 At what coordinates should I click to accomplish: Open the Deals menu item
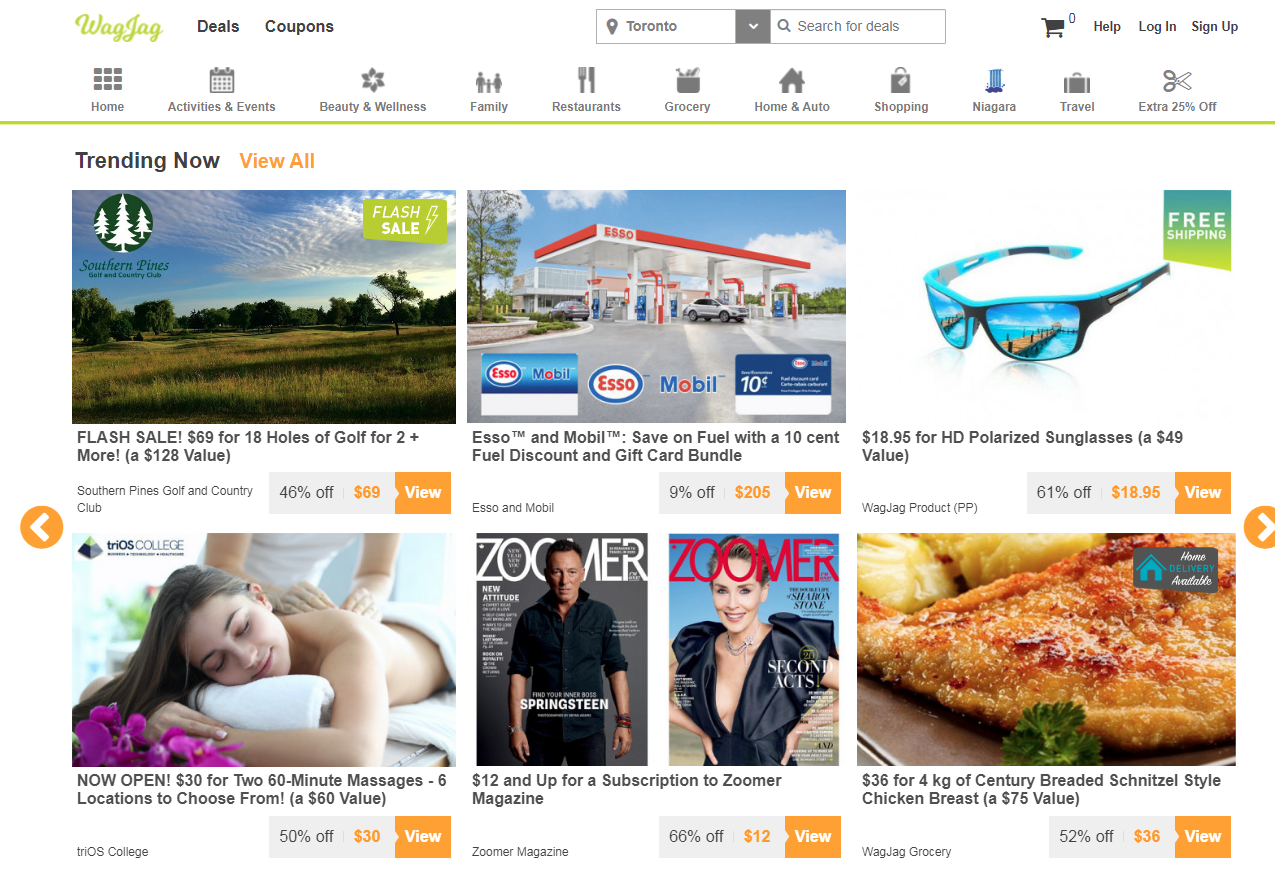pos(218,27)
